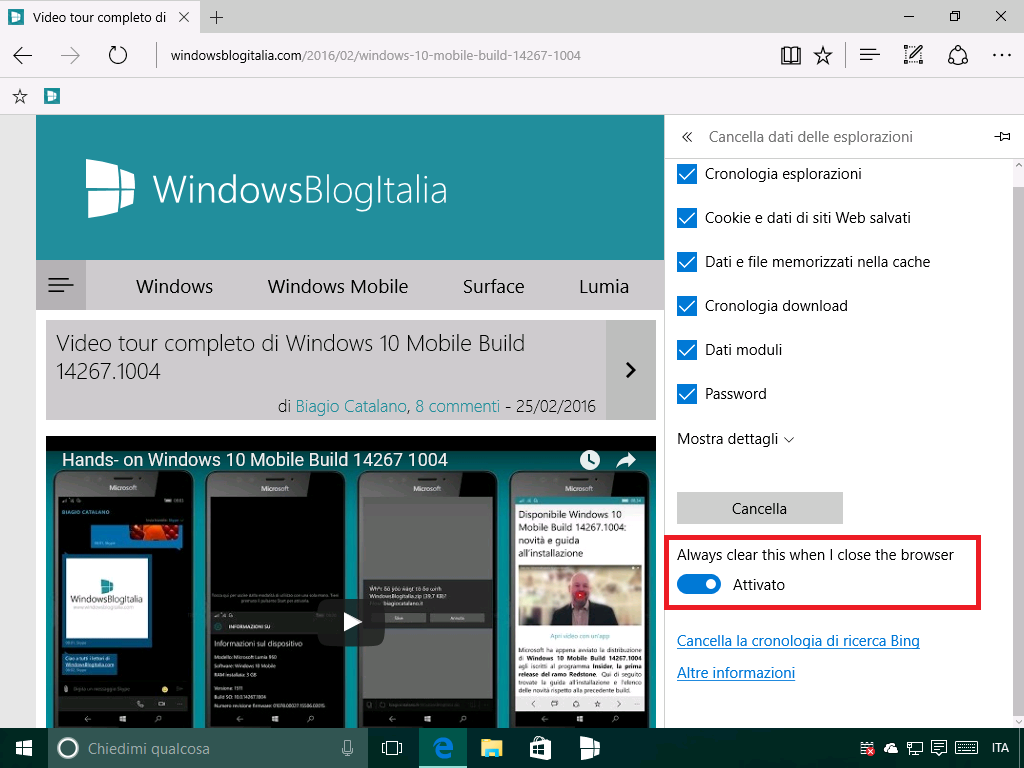Screen dimensions: 1024x768
Task: Make a Web Note pen icon
Action: coord(913,56)
